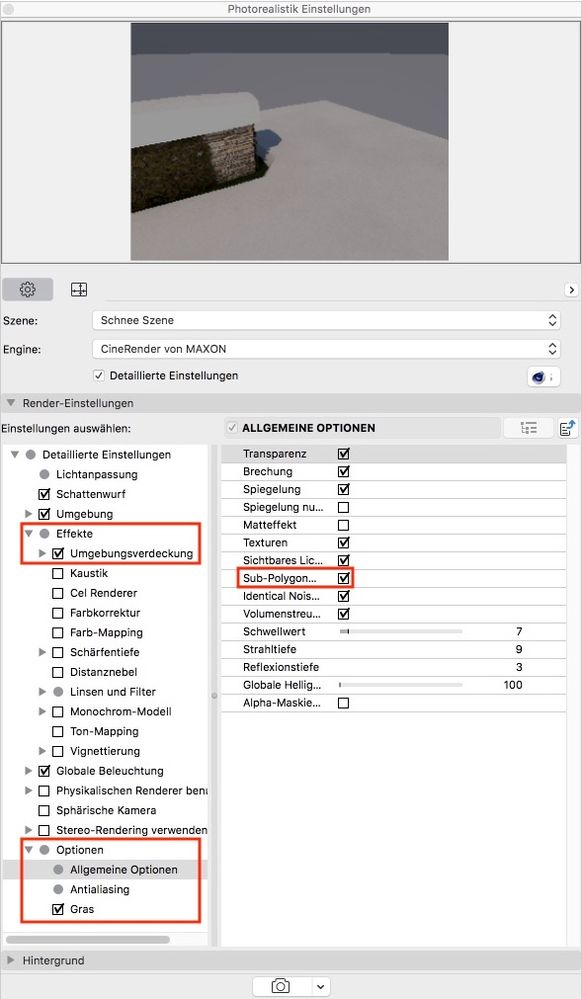Expand the Globale Beleuchtung tree item
The height and width of the screenshot is (999, 582).
[x=28, y=771]
